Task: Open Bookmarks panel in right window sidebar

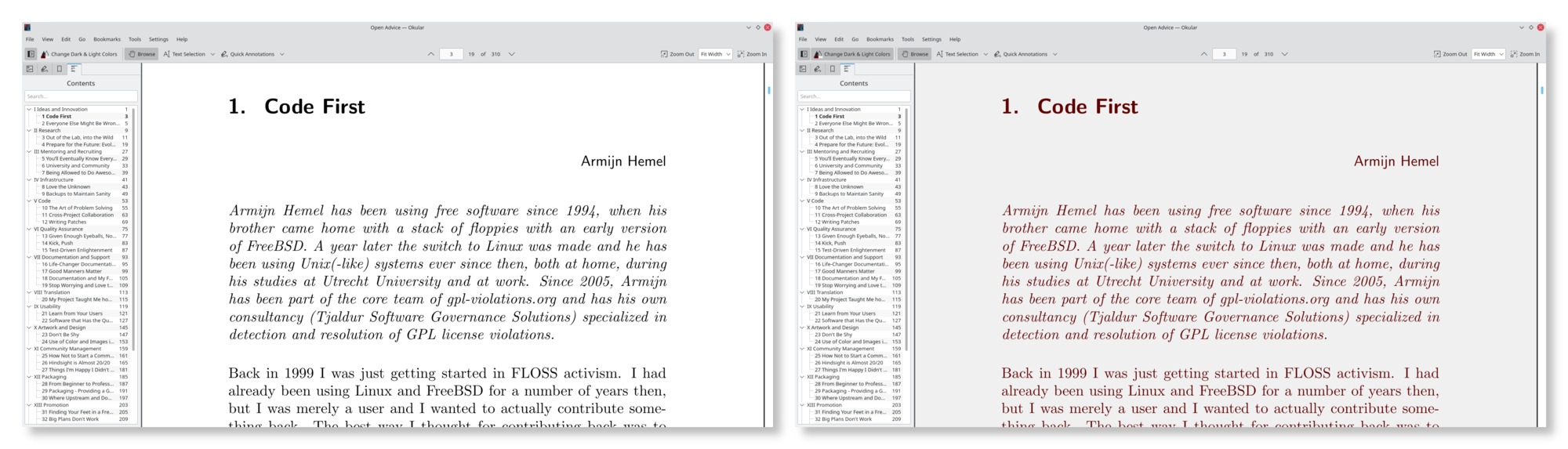Action: pyautogui.click(x=833, y=69)
